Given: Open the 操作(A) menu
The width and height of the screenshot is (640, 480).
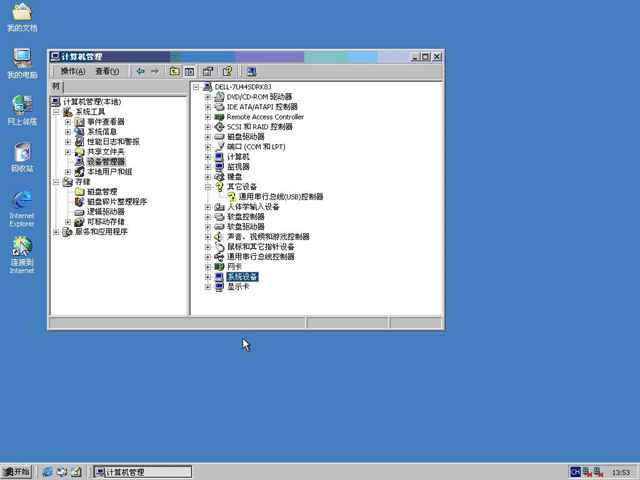Looking at the screenshot, I should pyautogui.click(x=73, y=71).
